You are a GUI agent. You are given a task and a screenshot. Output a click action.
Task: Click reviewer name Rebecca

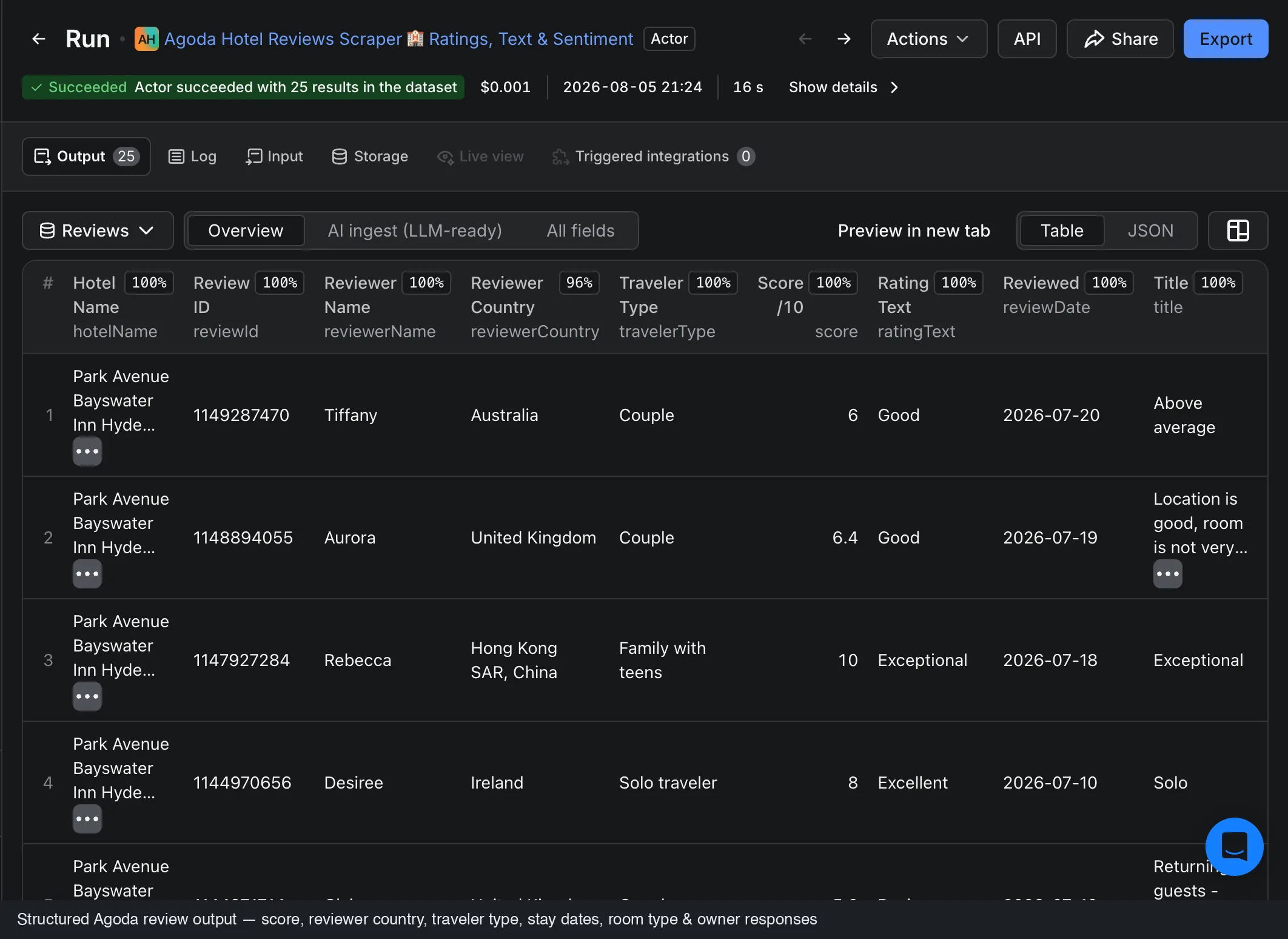pyautogui.click(x=358, y=660)
